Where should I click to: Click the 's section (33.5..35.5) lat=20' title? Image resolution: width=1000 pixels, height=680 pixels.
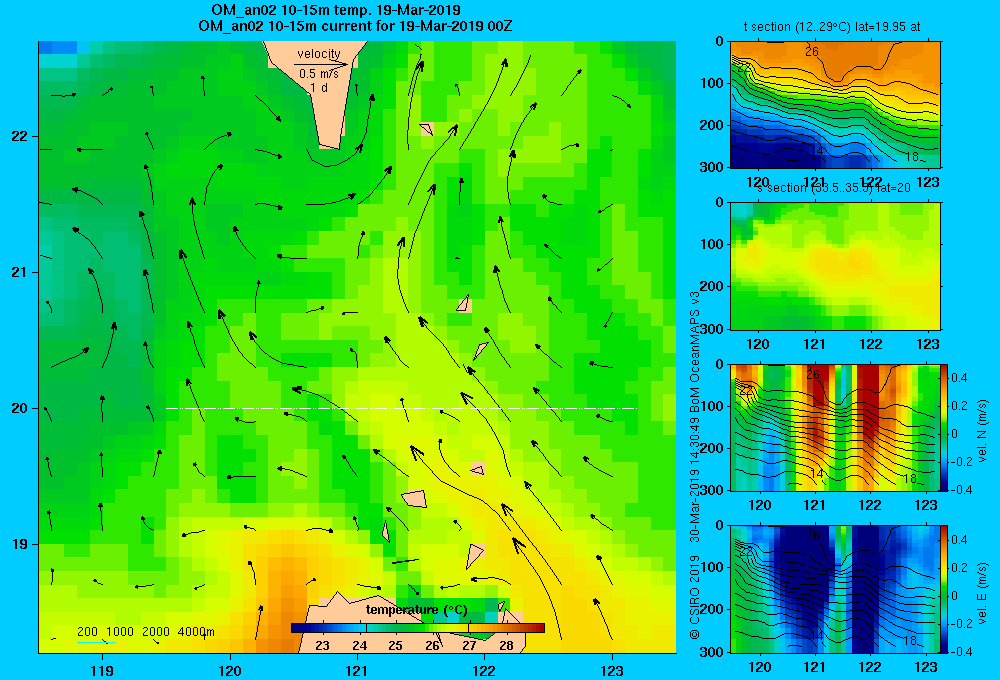tap(834, 188)
